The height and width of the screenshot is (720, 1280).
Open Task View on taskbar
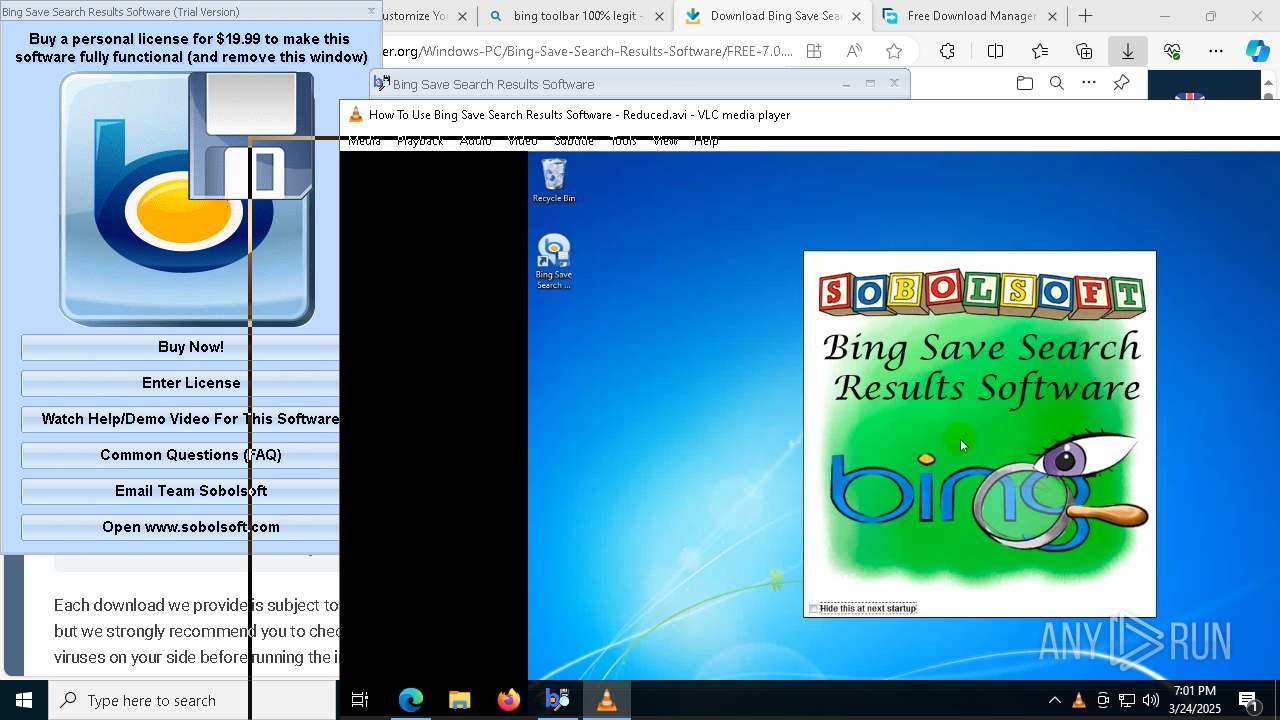[360, 700]
